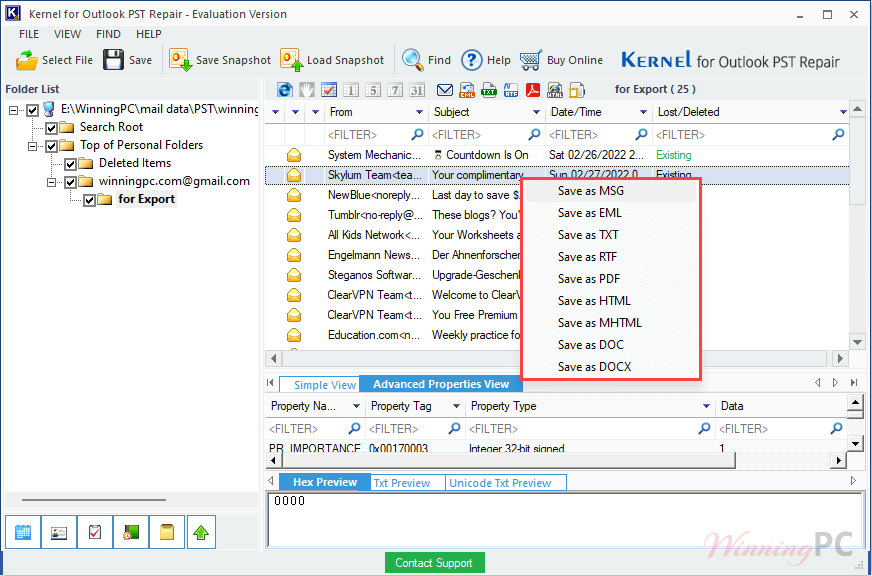Screen dimensions: 872x576
Task: Switch to the Unicode Txt Preview tab
Action: [x=506, y=483]
